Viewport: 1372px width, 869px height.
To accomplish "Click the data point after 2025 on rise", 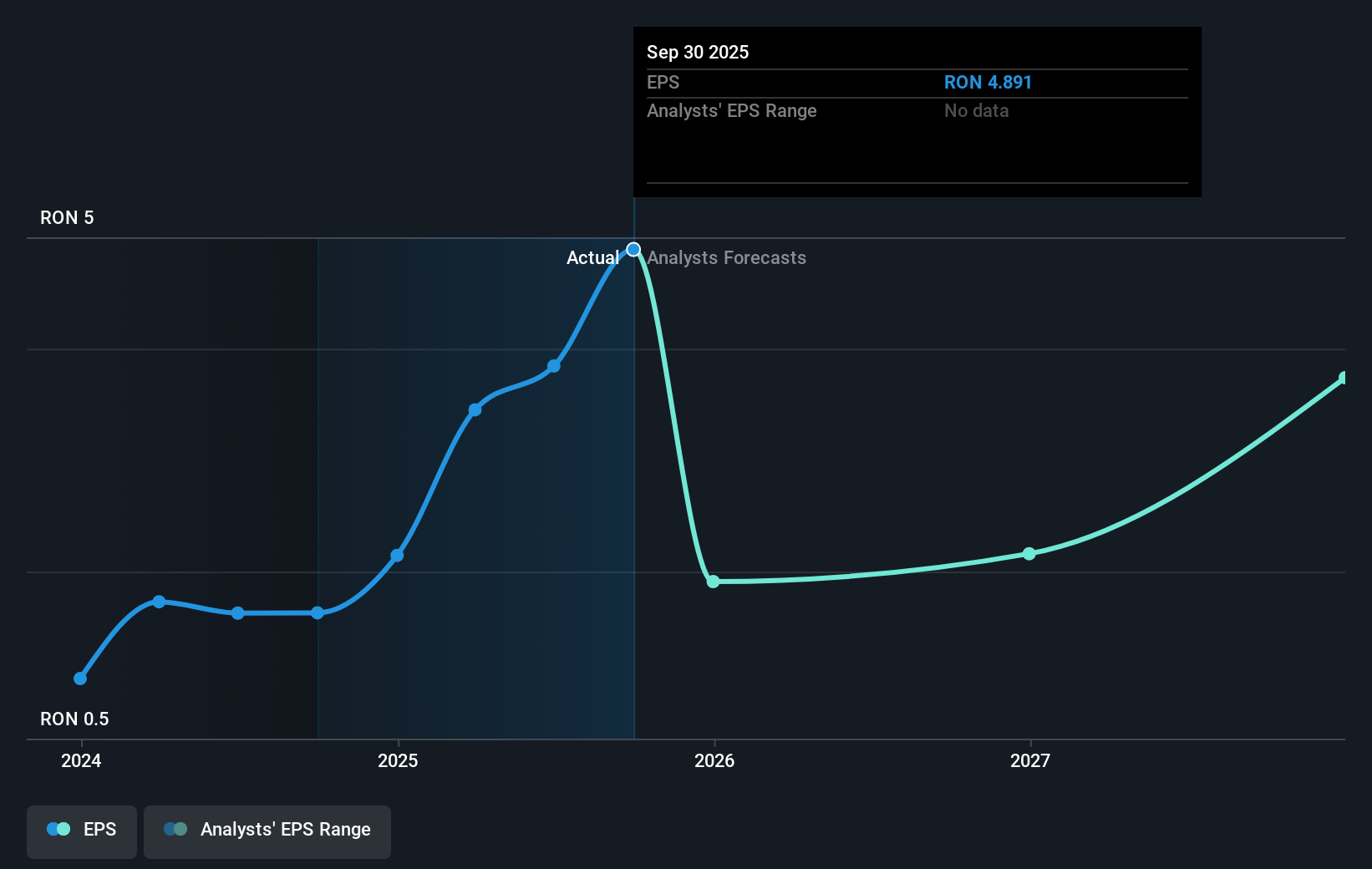I will pyautogui.click(x=475, y=409).
